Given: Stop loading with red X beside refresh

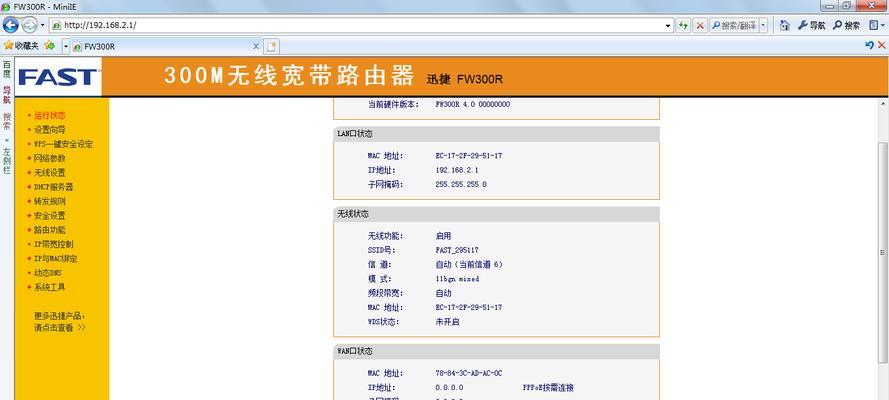Looking at the screenshot, I should (x=700, y=25).
